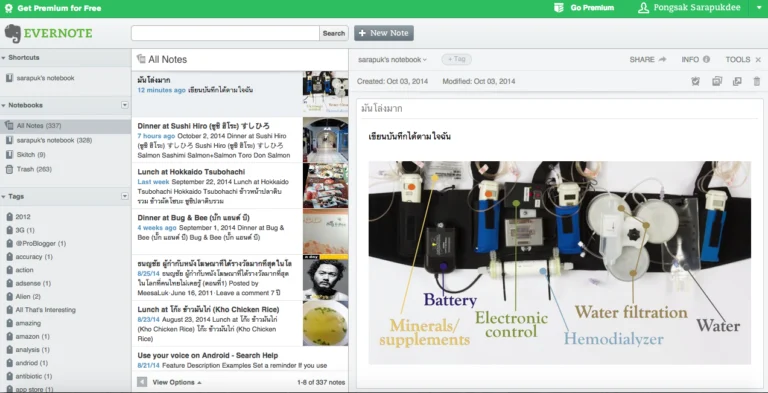The width and height of the screenshot is (768, 393).
Task: Click the user profile avatar icon
Action: pos(643,8)
